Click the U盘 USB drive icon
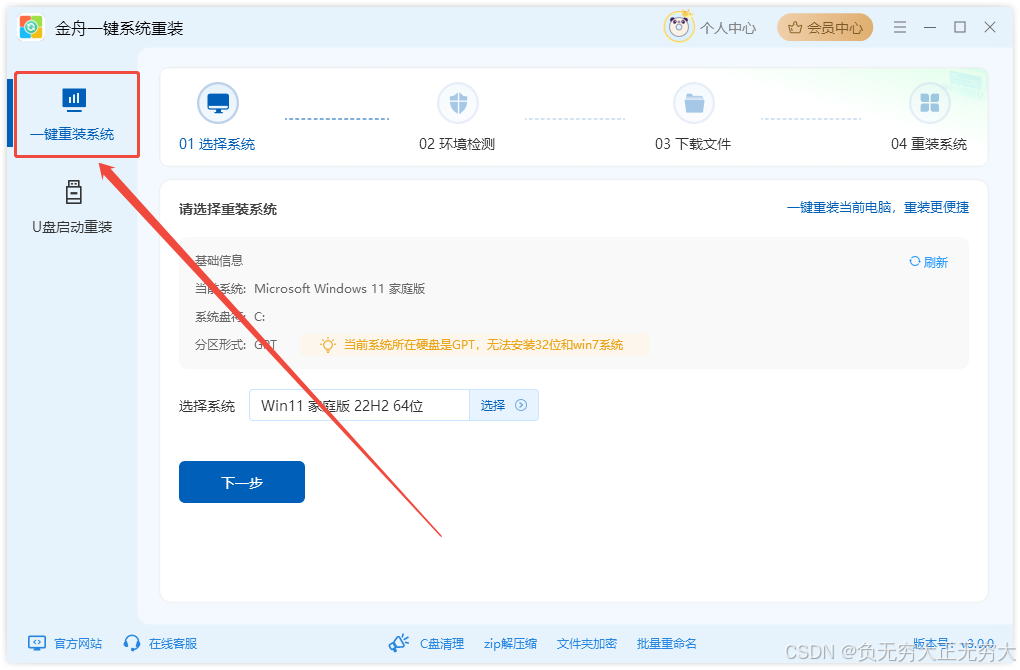Image resolution: width=1020 pixels, height=670 pixels. click(x=74, y=192)
